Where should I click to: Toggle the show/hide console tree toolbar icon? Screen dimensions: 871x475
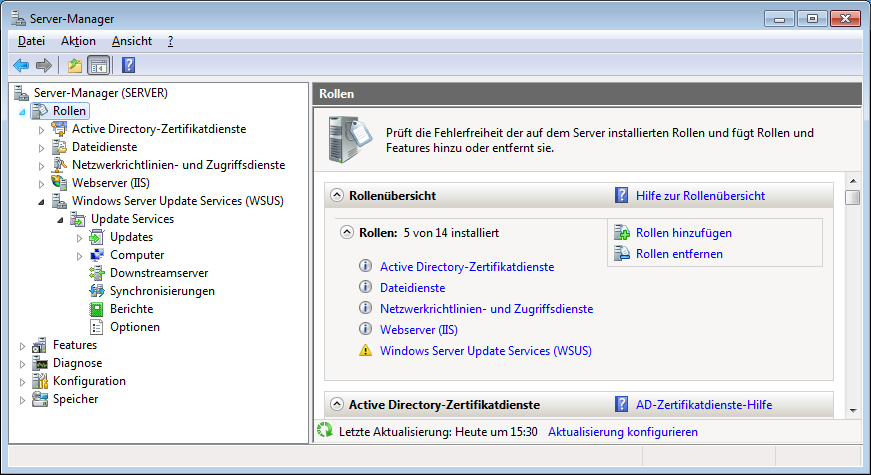point(99,66)
